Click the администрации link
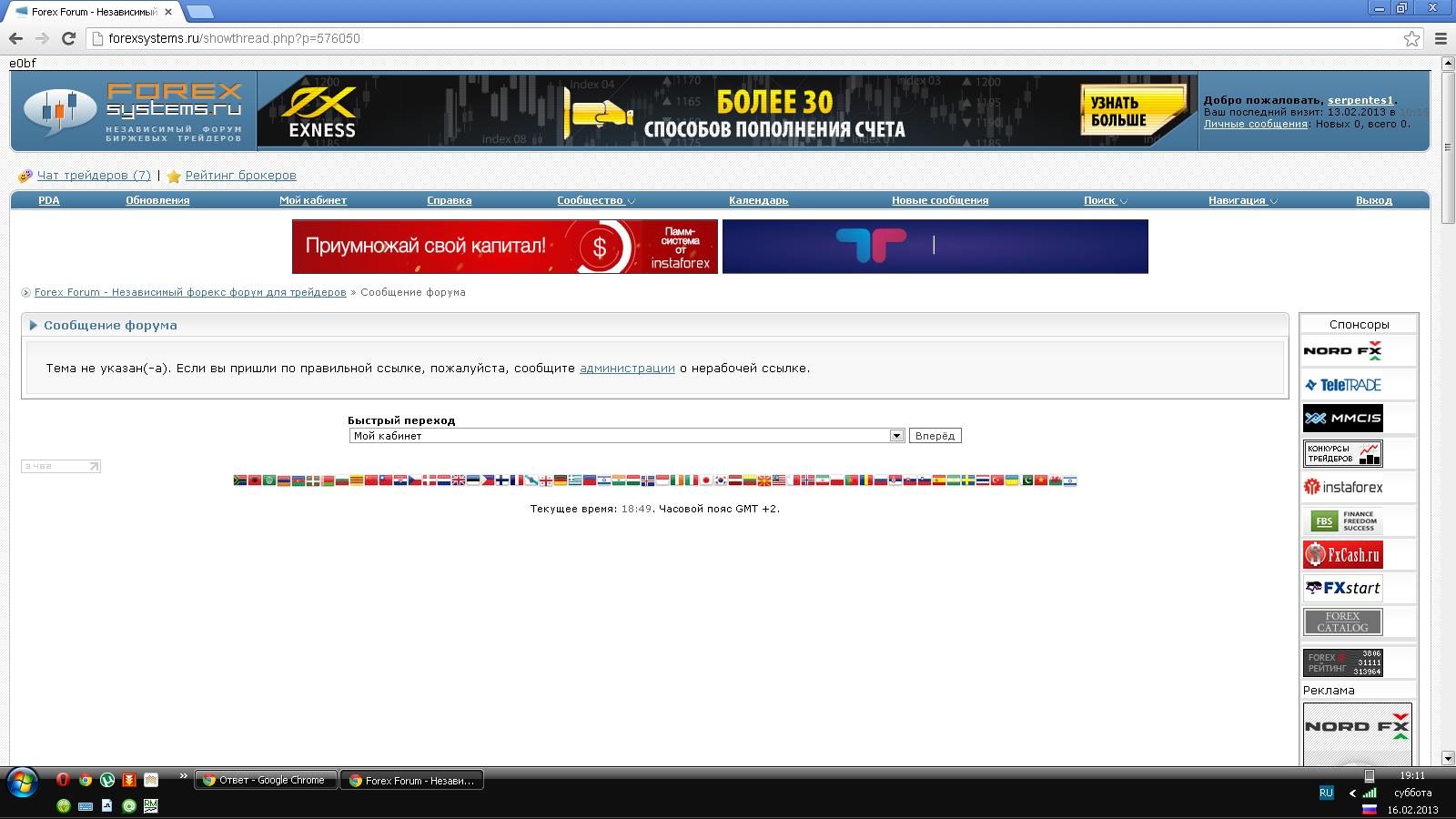Viewport: 1456px width, 819px height. [x=627, y=369]
